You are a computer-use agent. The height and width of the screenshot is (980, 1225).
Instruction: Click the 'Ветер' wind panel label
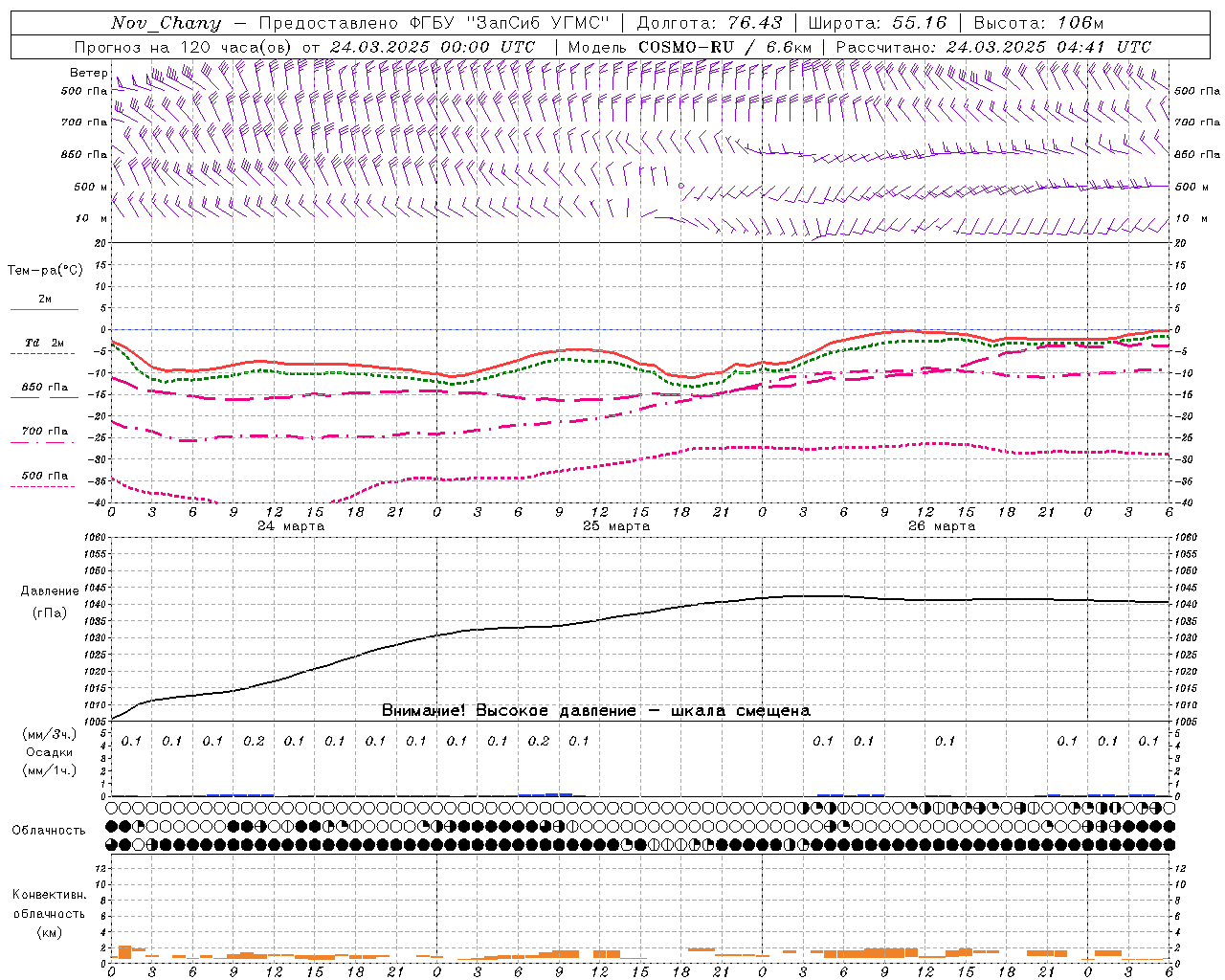[89, 73]
